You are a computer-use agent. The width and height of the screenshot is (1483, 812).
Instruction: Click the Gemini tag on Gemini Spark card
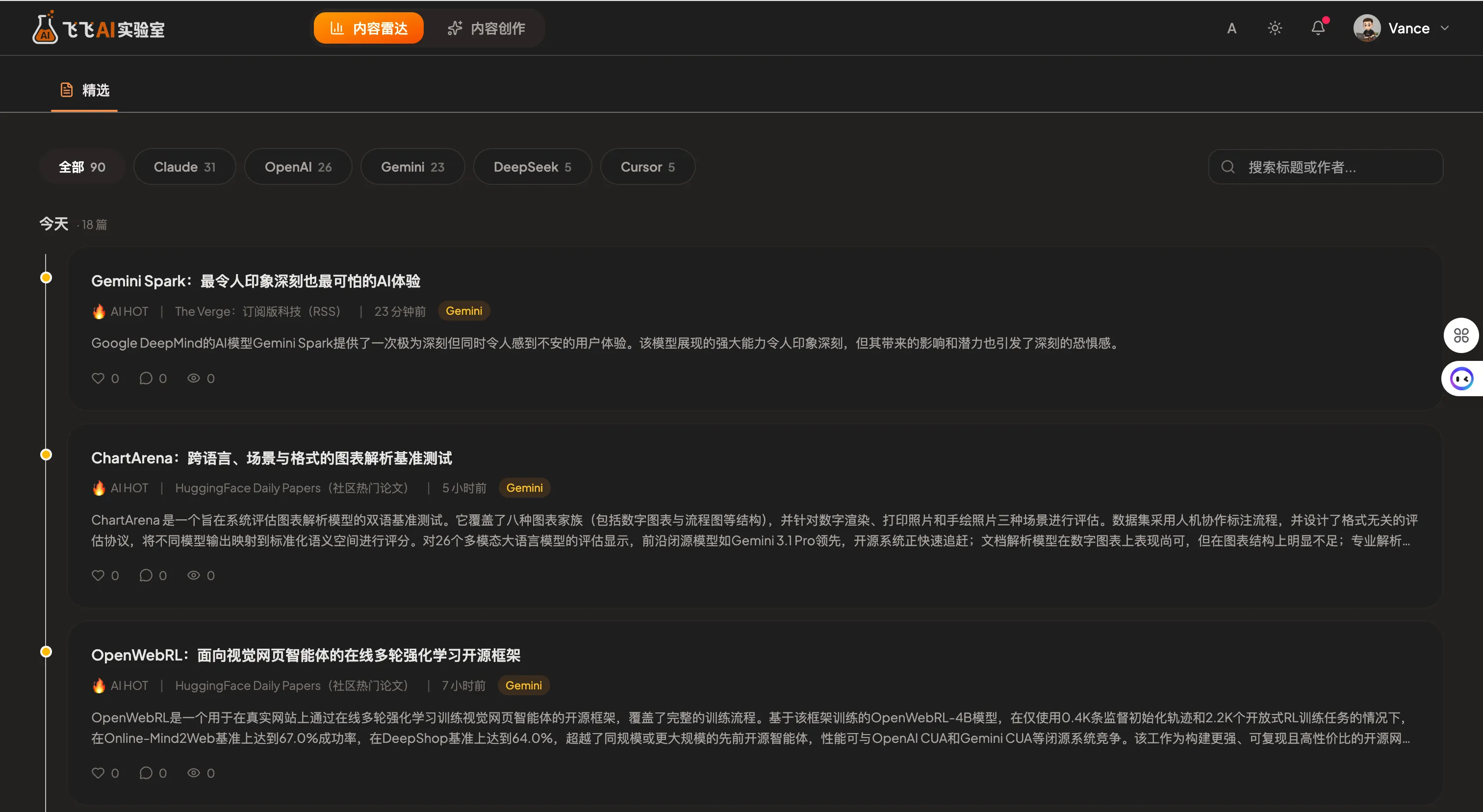pos(464,311)
